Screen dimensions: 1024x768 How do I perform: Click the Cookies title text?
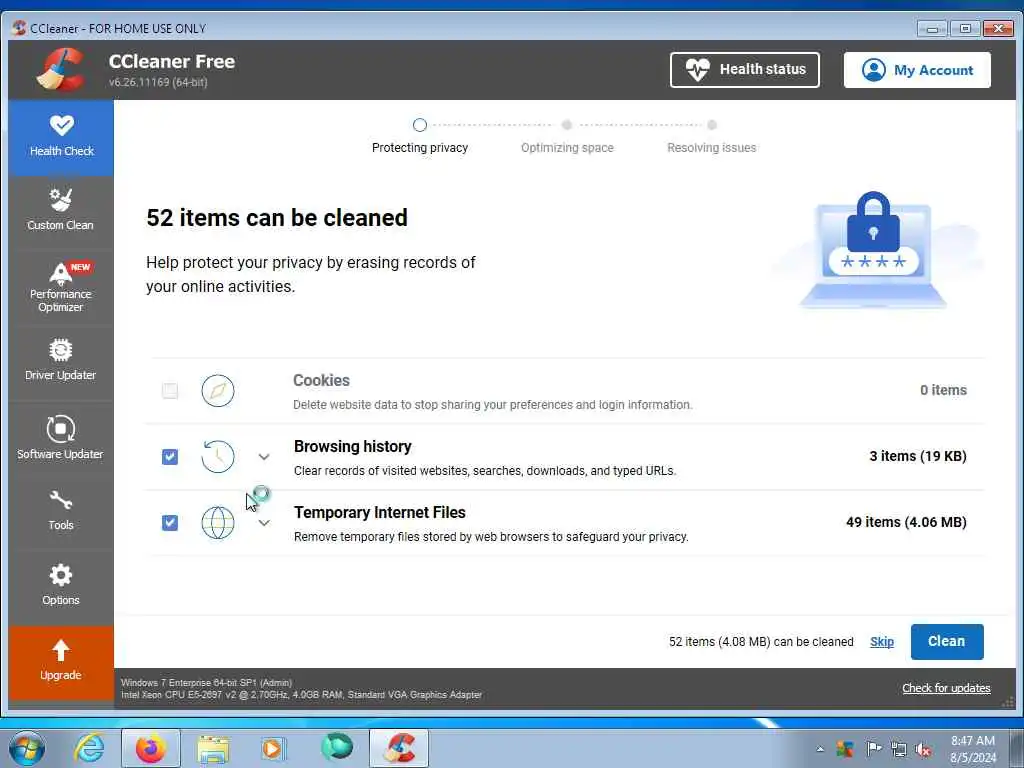click(321, 380)
